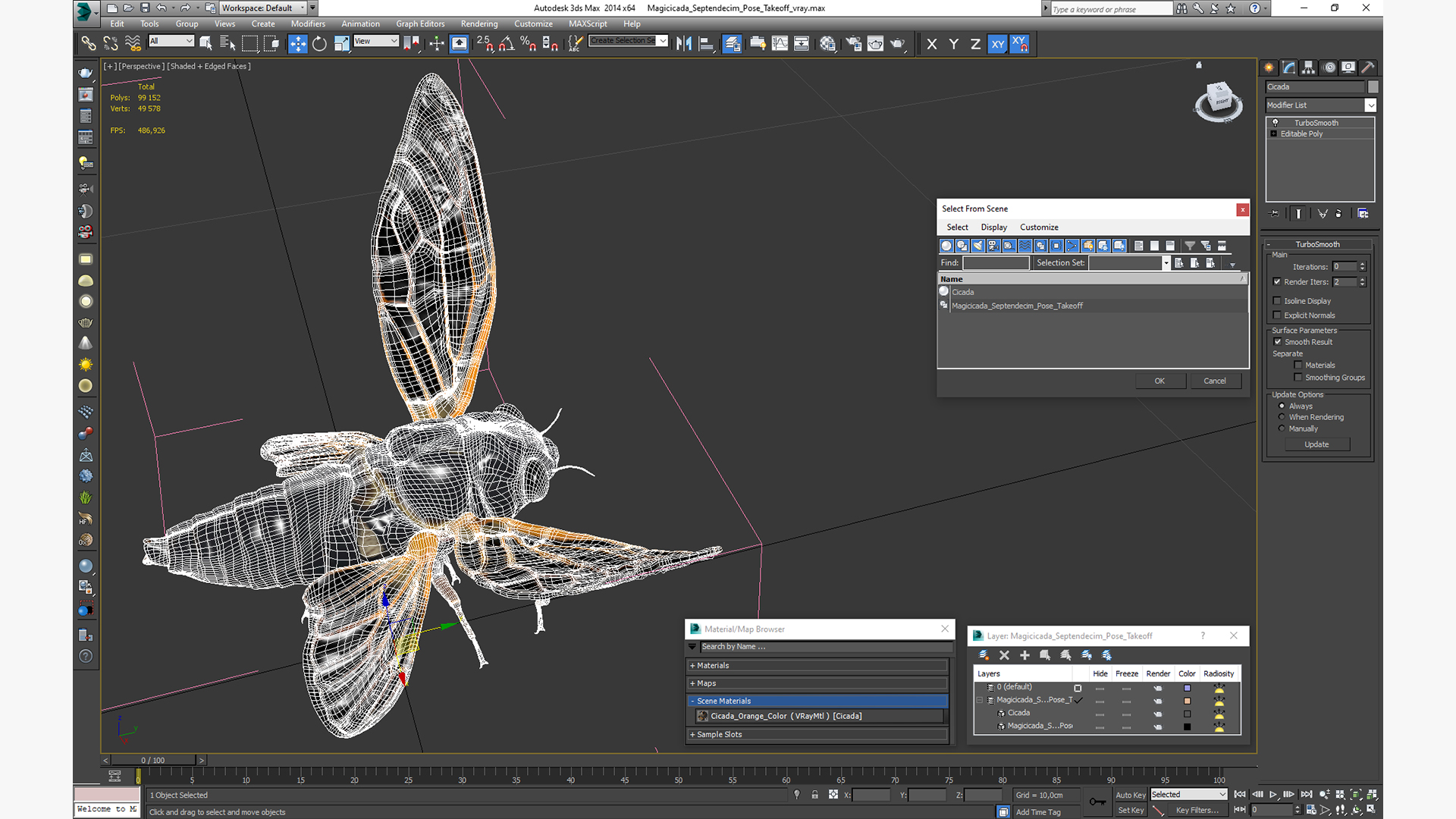Click the Cicada layer color swatch
The image size is (1456, 819).
pos(1187,714)
